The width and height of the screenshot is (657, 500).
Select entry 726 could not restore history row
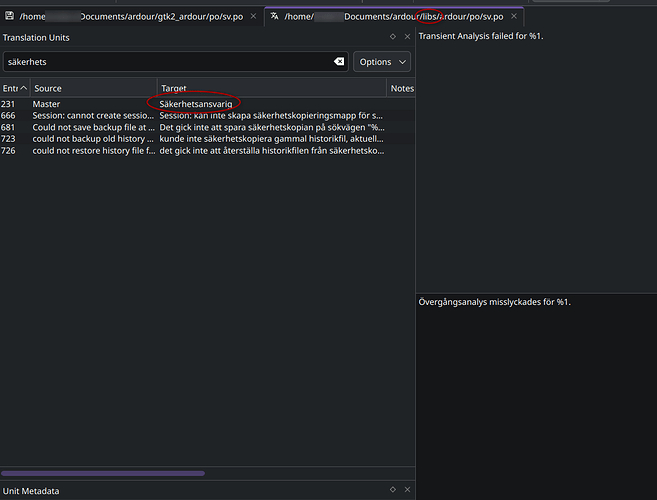tap(207, 150)
